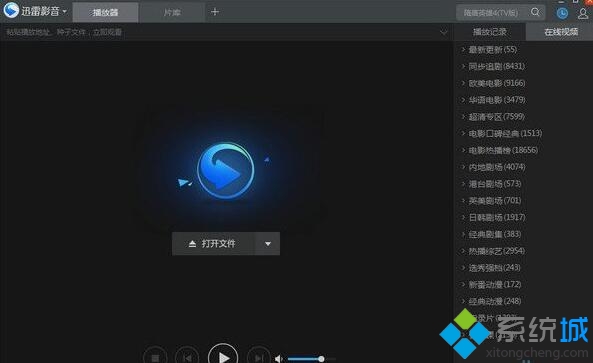Click the search magnifier icon
The width and height of the screenshot is (593, 363).
click(535, 12)
